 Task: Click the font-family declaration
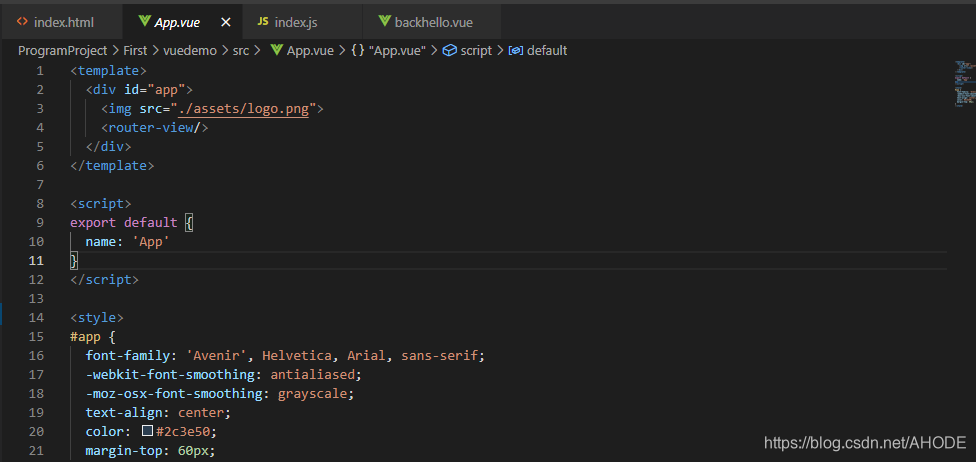[285, 356]
